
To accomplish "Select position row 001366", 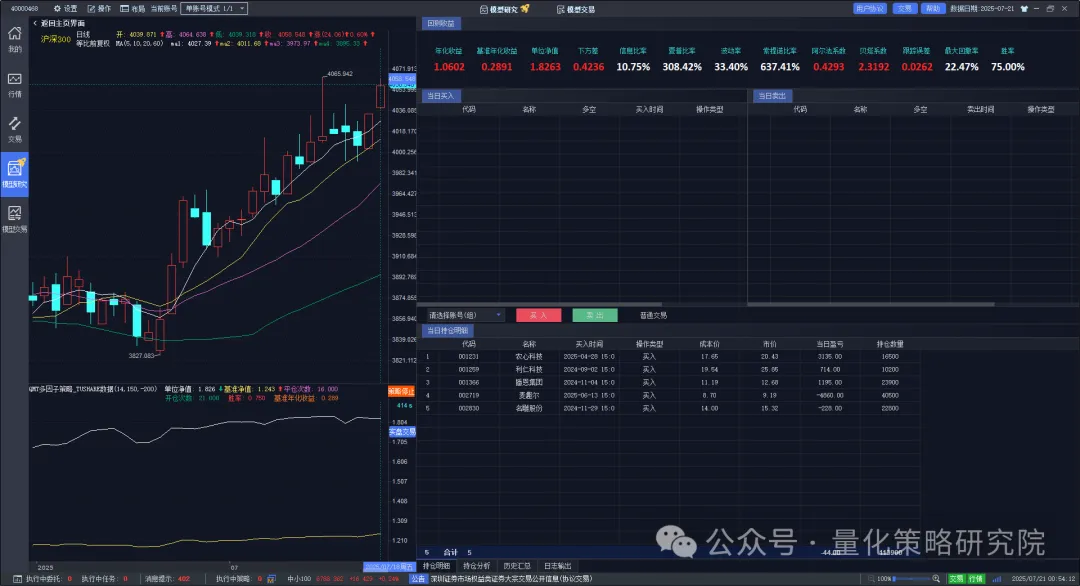I will click(669, 383).
